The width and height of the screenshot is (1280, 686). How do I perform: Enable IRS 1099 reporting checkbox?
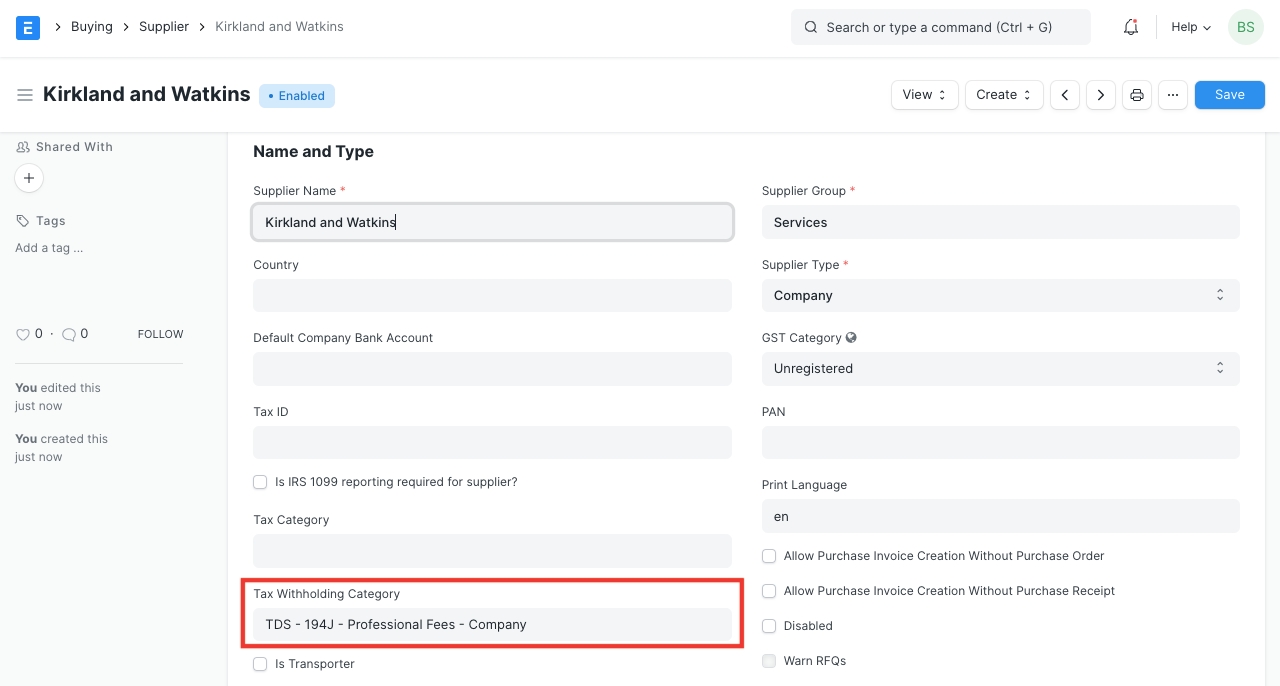[x=260, y=482]
